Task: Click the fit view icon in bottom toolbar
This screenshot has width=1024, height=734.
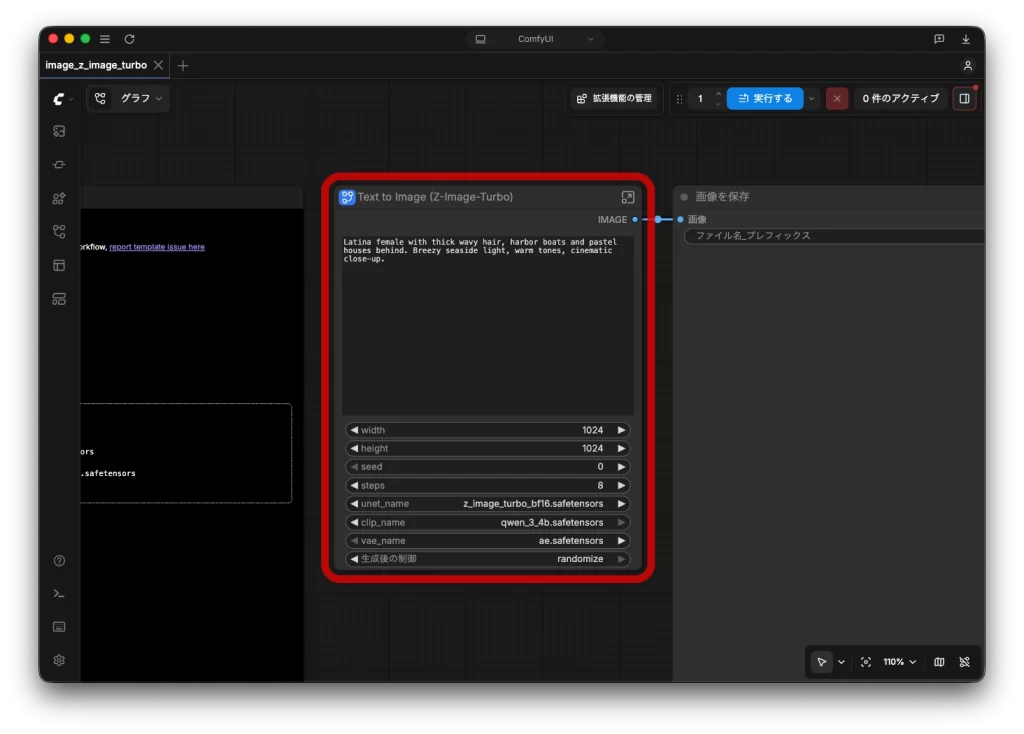Action: [x=866, y=662]
